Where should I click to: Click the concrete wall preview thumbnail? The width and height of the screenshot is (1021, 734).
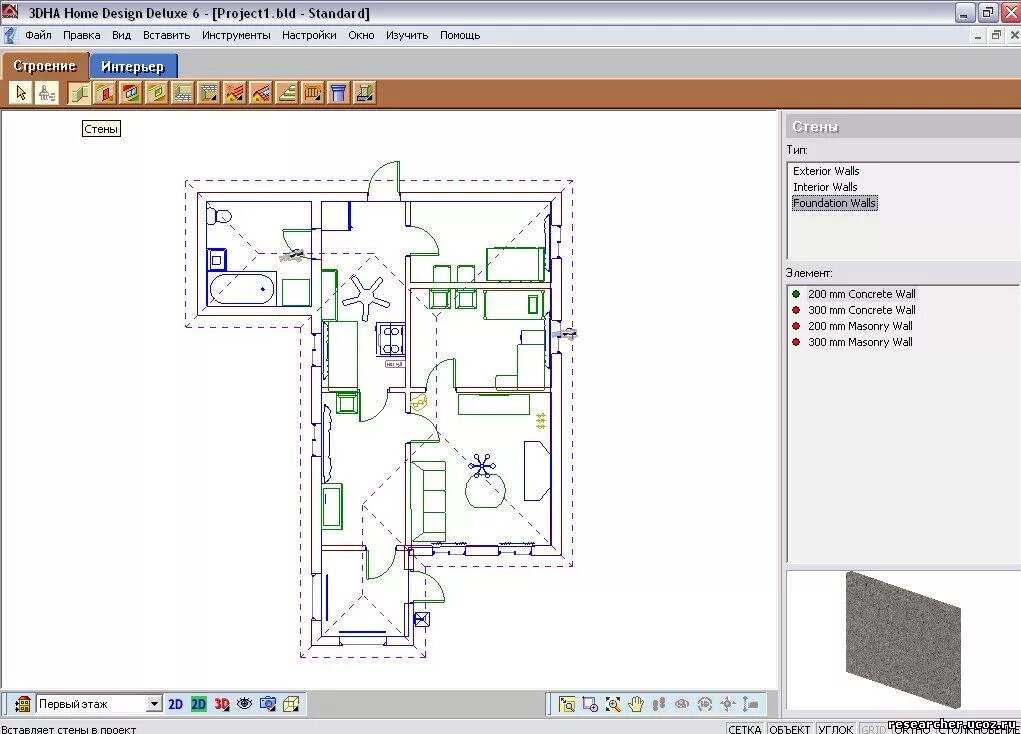(x=902, y=639)
